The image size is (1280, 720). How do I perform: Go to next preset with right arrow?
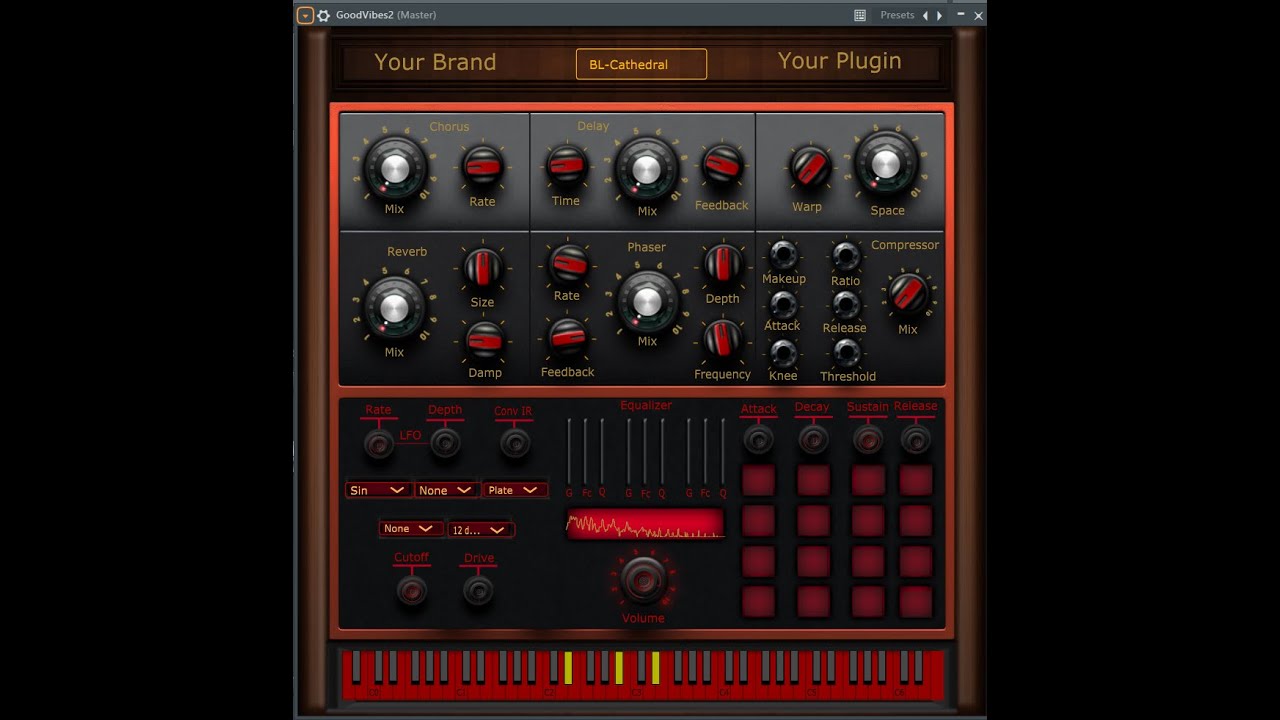tap(939, 15)
